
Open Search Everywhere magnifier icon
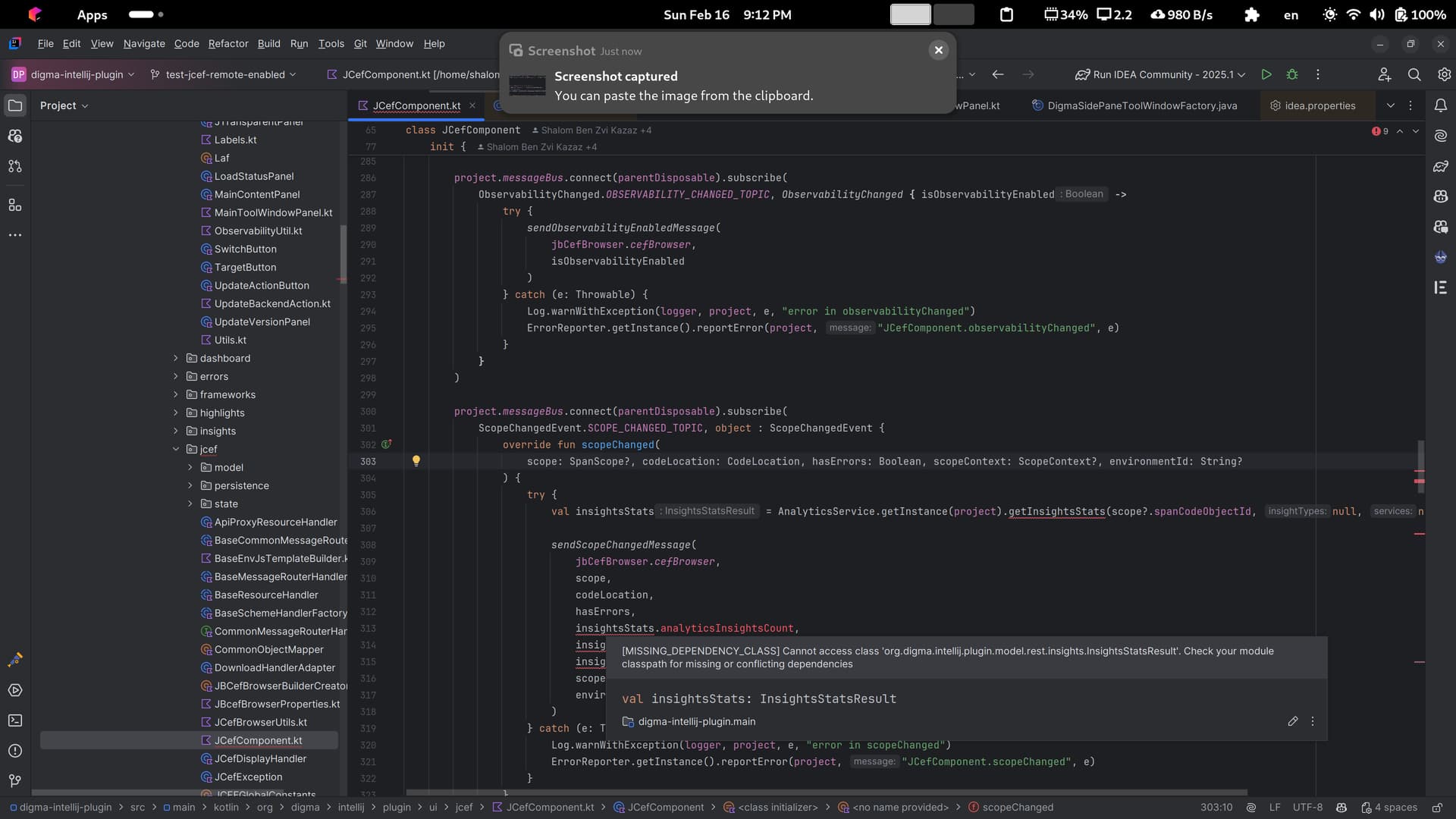coord(1414,74)
